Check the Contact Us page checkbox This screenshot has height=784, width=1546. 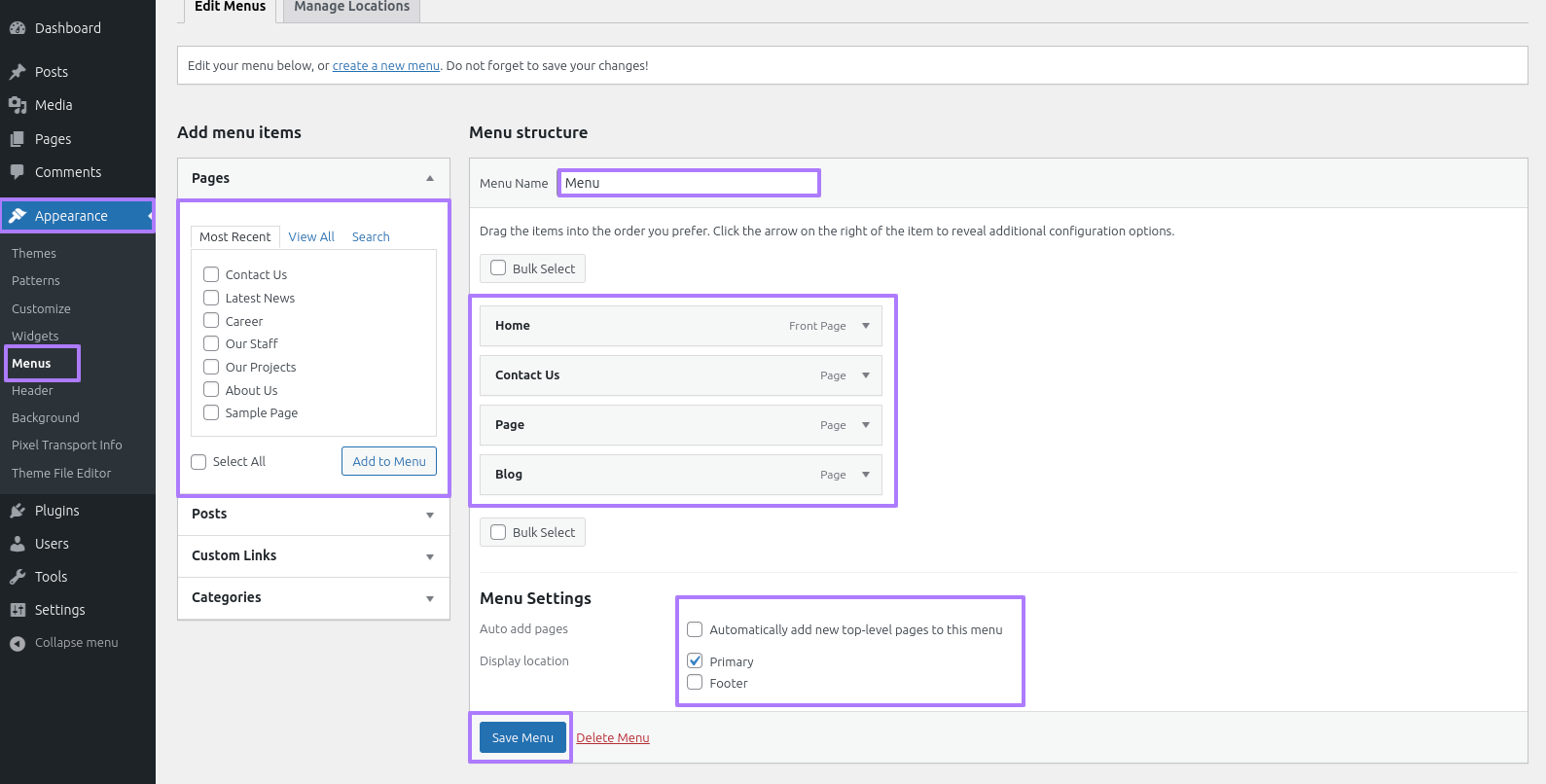[211, 274]
